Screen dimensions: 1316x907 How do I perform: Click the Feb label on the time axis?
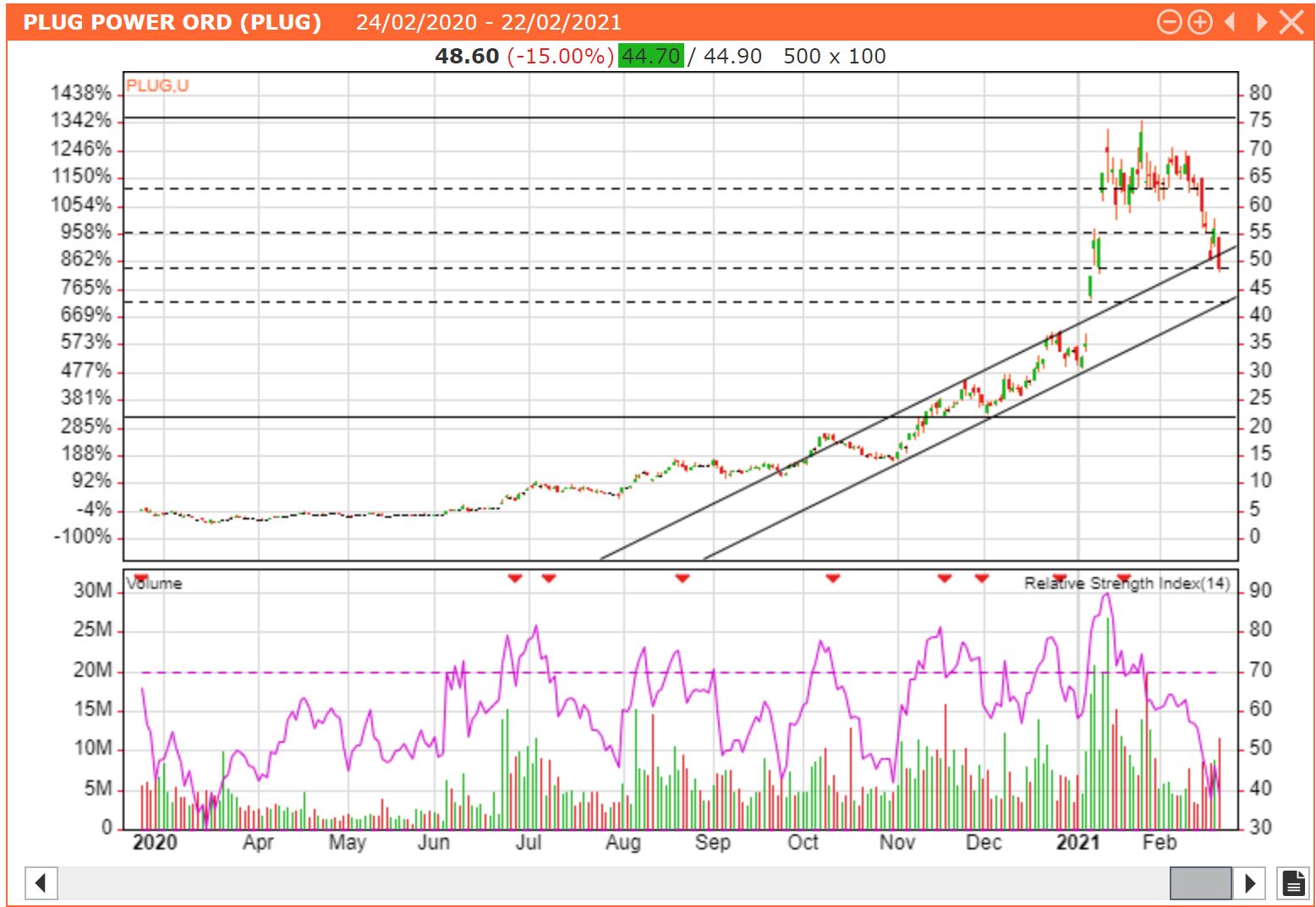tap(1160, 842)
